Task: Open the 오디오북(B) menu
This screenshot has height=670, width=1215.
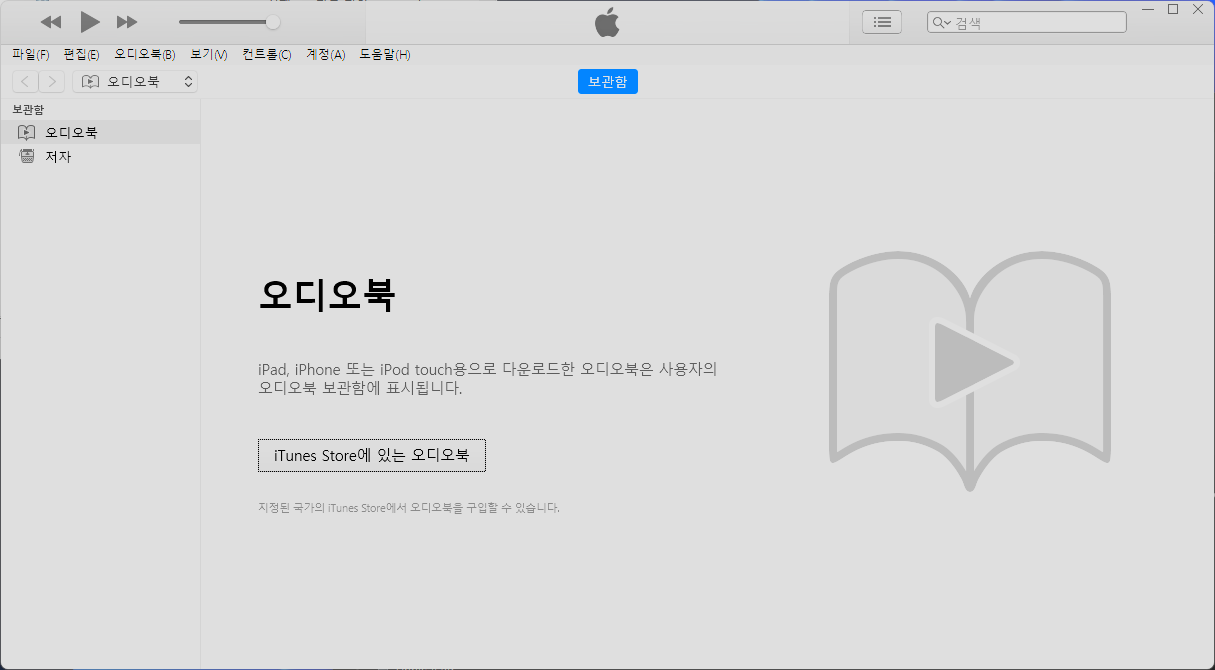Action: click(144, 54)
